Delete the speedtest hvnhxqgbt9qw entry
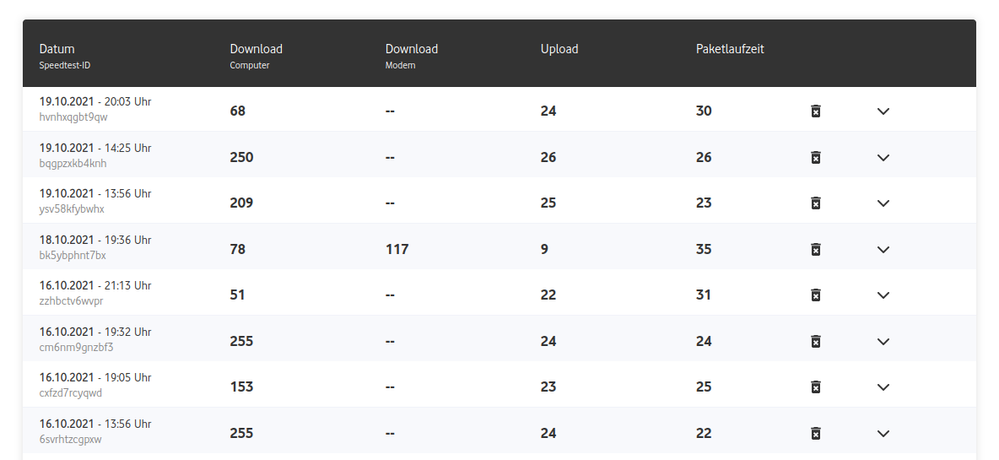 (x=816, y=111)
